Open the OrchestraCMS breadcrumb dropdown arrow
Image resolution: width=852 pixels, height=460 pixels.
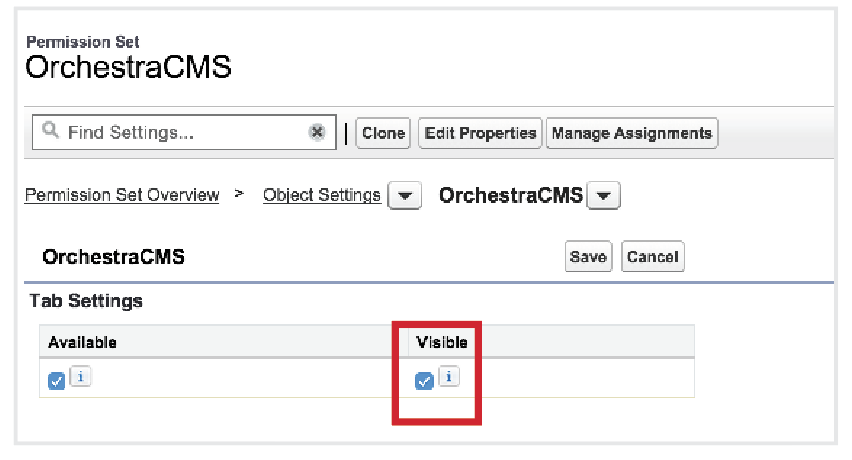604,196
